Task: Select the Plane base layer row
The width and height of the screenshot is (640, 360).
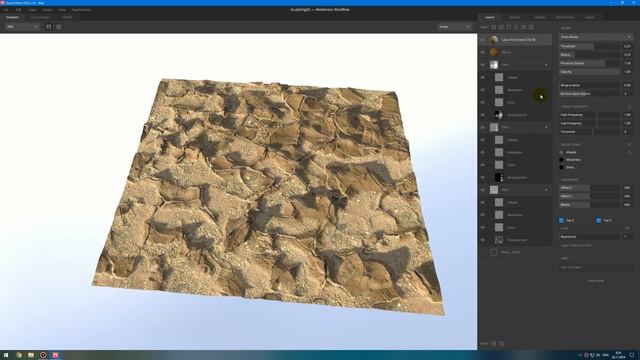Action: [x=516, y=252]
